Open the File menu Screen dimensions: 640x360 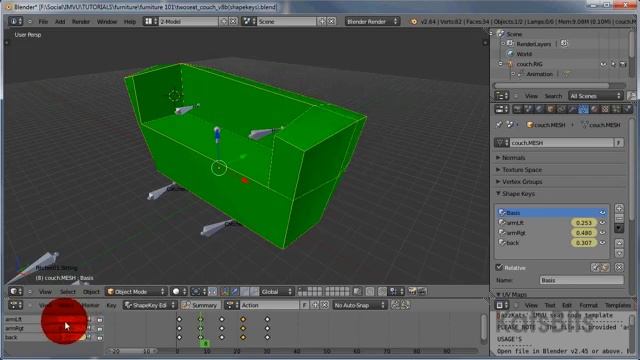[x=43, y=21]
